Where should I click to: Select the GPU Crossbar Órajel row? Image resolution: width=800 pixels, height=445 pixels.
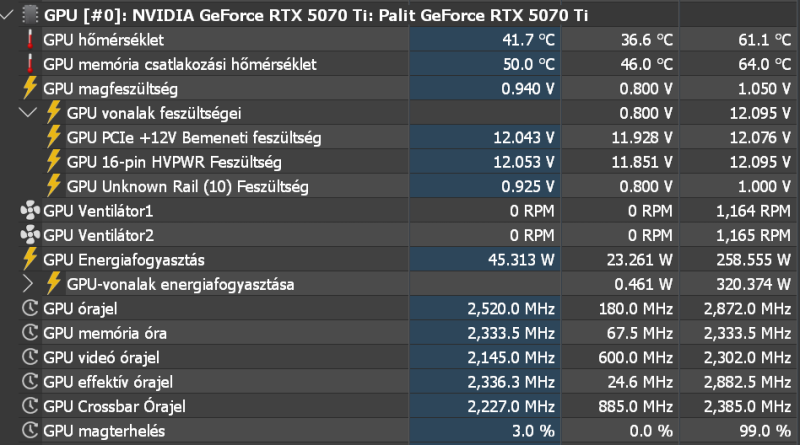pyautogui.click(x=408, y=406)
